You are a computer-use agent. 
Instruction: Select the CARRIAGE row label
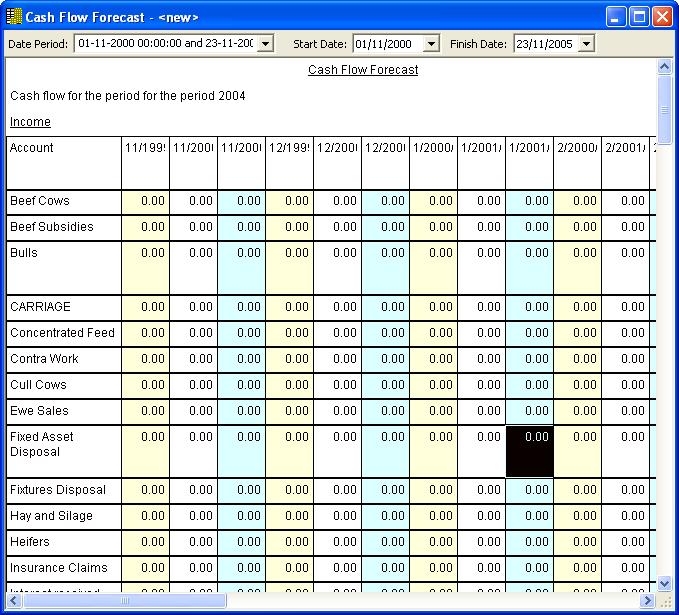tap(64, 308)
